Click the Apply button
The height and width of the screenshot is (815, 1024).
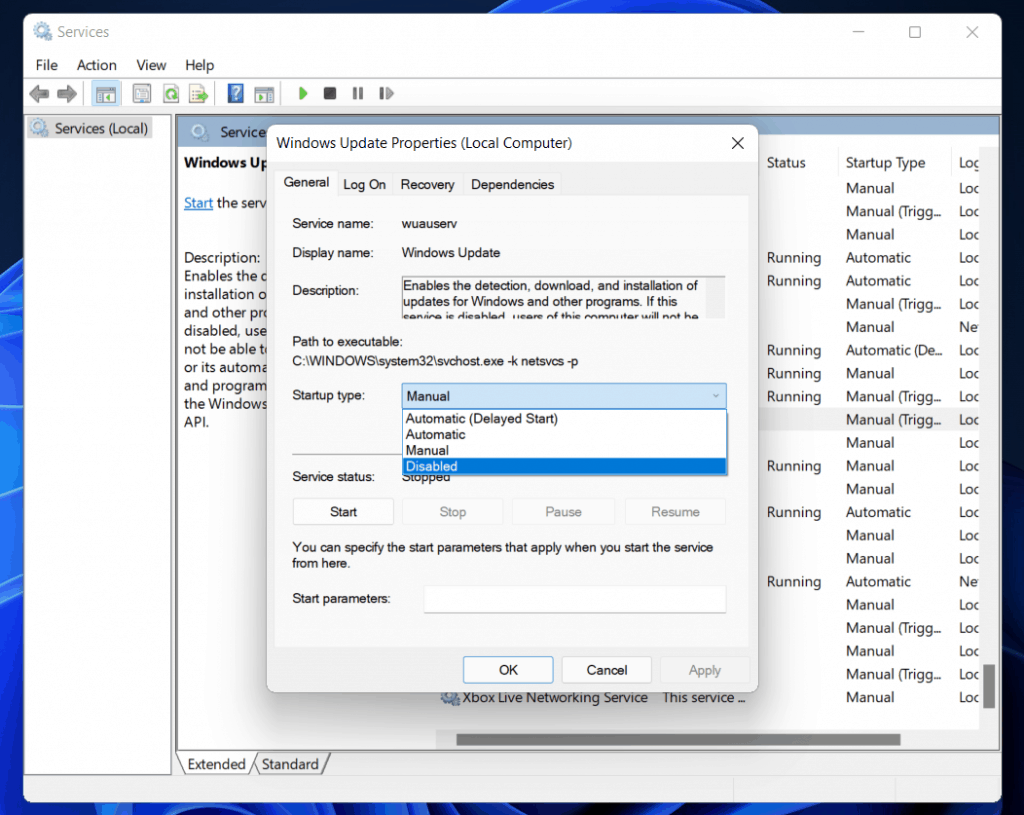point(704,670)
